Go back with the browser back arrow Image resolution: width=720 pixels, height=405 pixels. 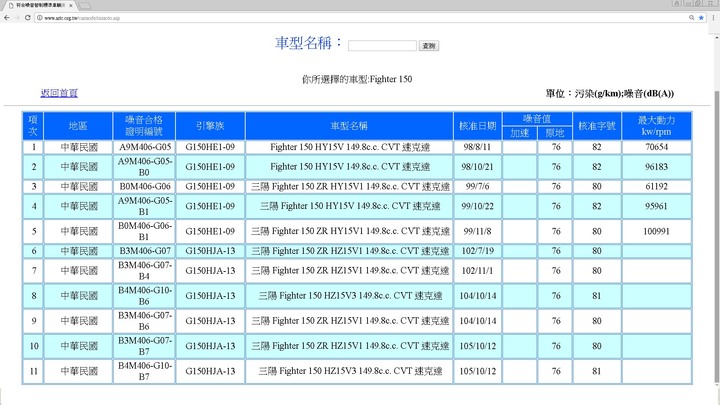click(6, 17)
